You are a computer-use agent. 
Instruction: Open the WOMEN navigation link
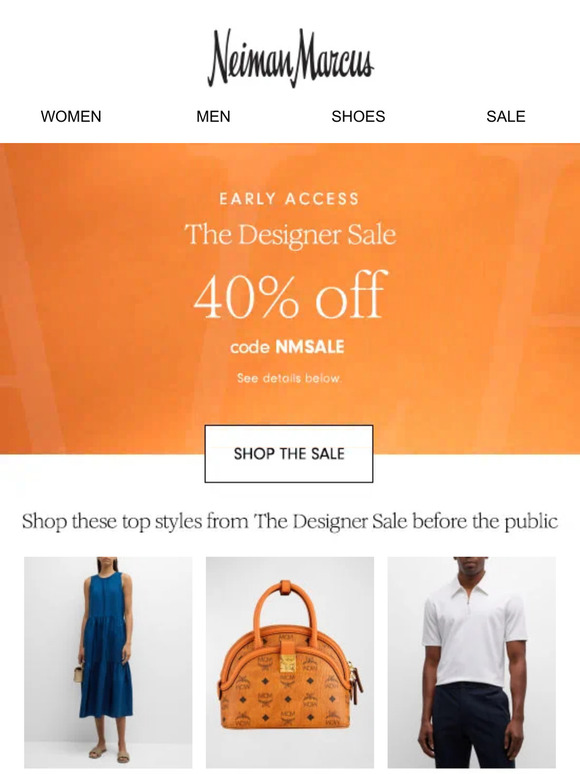point(71,116)
